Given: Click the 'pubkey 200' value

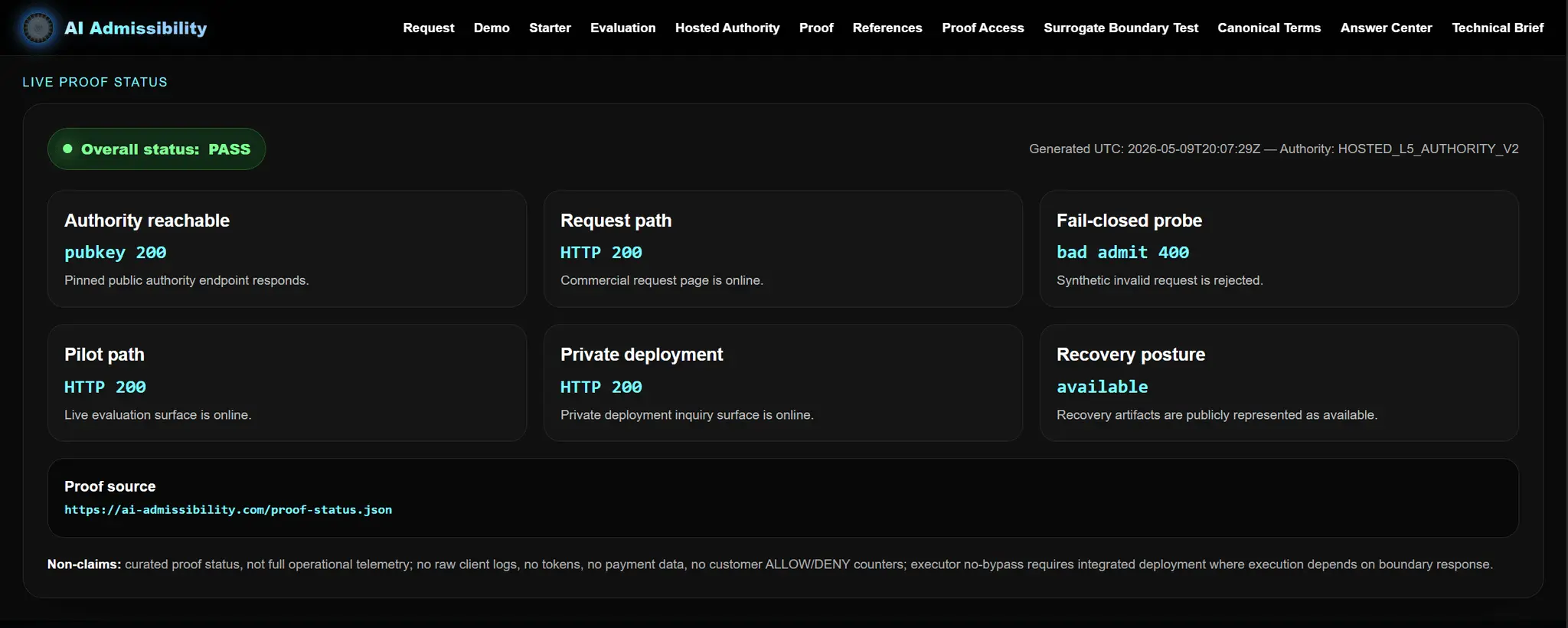Looking at the screenshot, I should [x=116, y=253].
